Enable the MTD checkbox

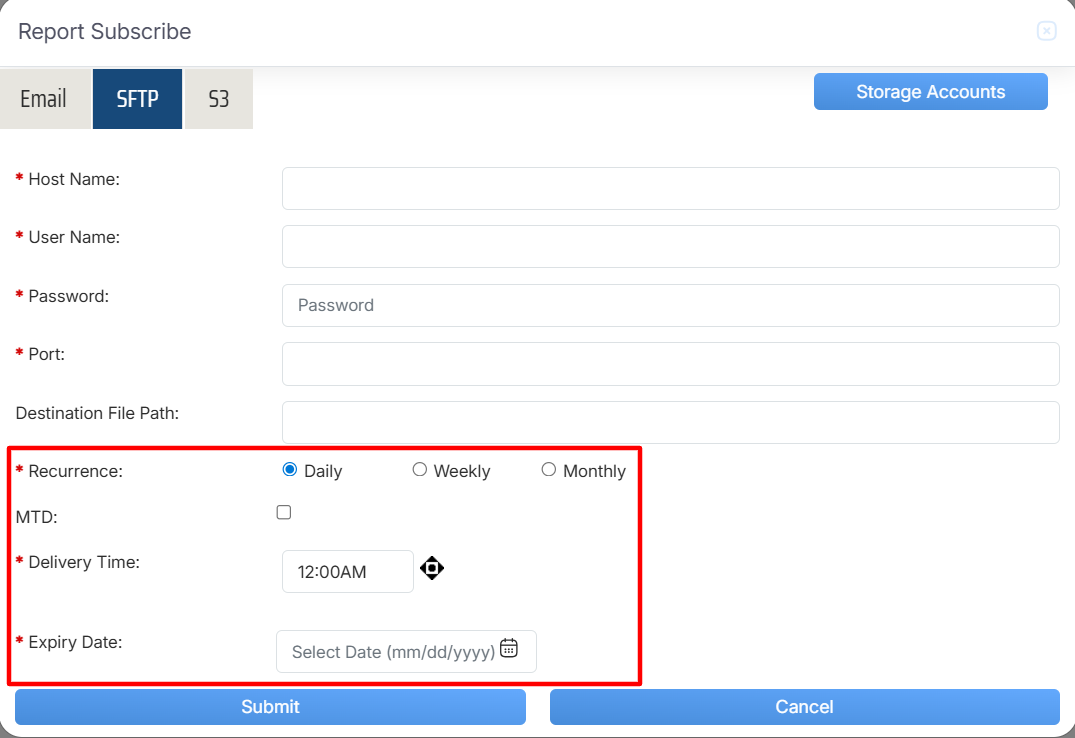point(284,513)
